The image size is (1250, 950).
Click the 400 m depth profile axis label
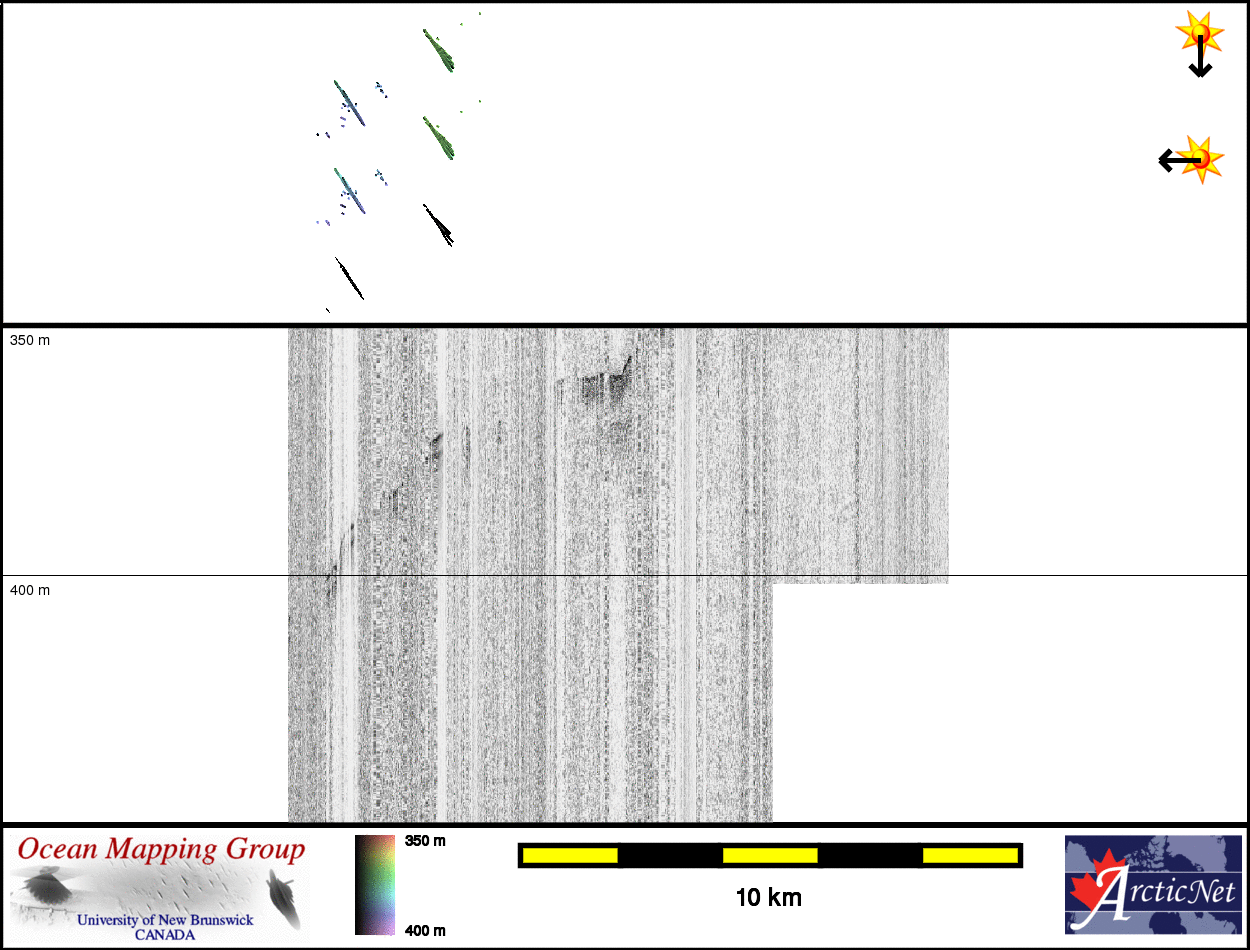(x=30, y=590)
